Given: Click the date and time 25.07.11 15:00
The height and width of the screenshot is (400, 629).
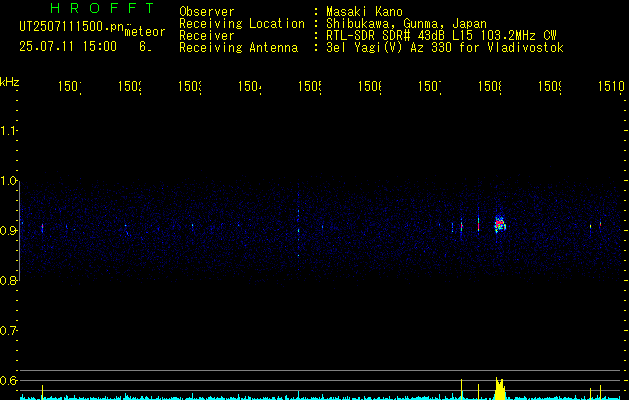Looking at the screenshot, I should [68, 46].
